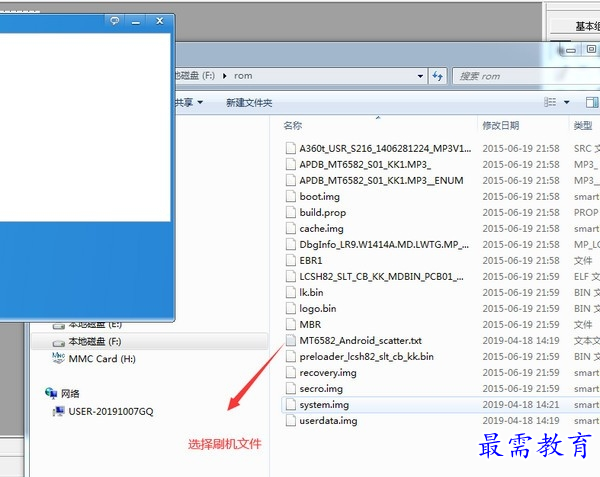Open the view options dropdown arrow
The width and height of the screenshot is (600, 477).
(x=567, y=102)
